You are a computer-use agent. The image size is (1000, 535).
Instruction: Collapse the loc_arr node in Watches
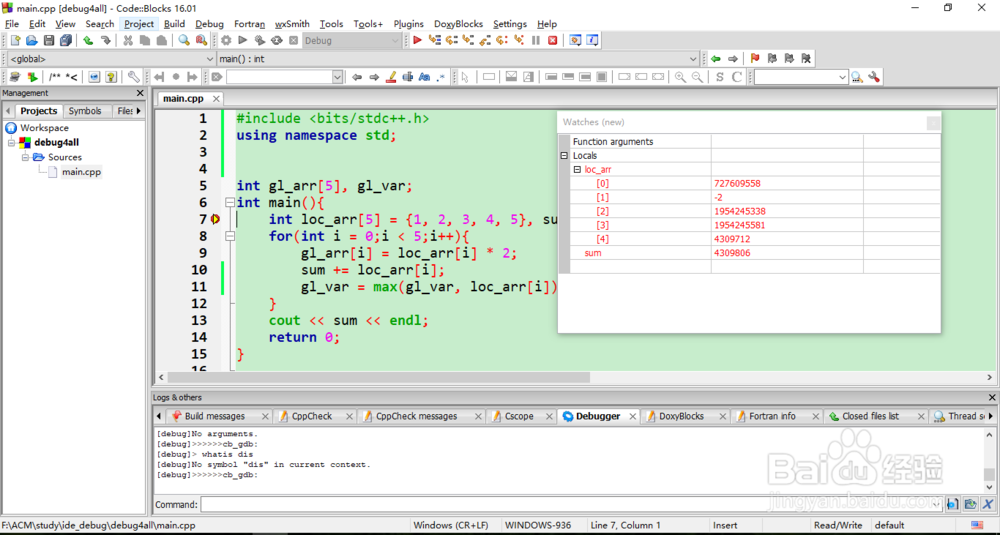[577, 170]
